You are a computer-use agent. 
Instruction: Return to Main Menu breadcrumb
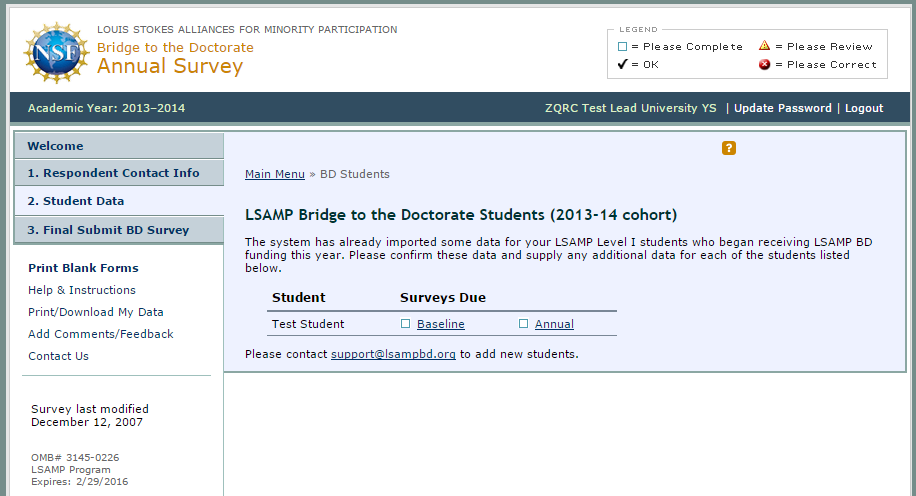pos(275,174)
